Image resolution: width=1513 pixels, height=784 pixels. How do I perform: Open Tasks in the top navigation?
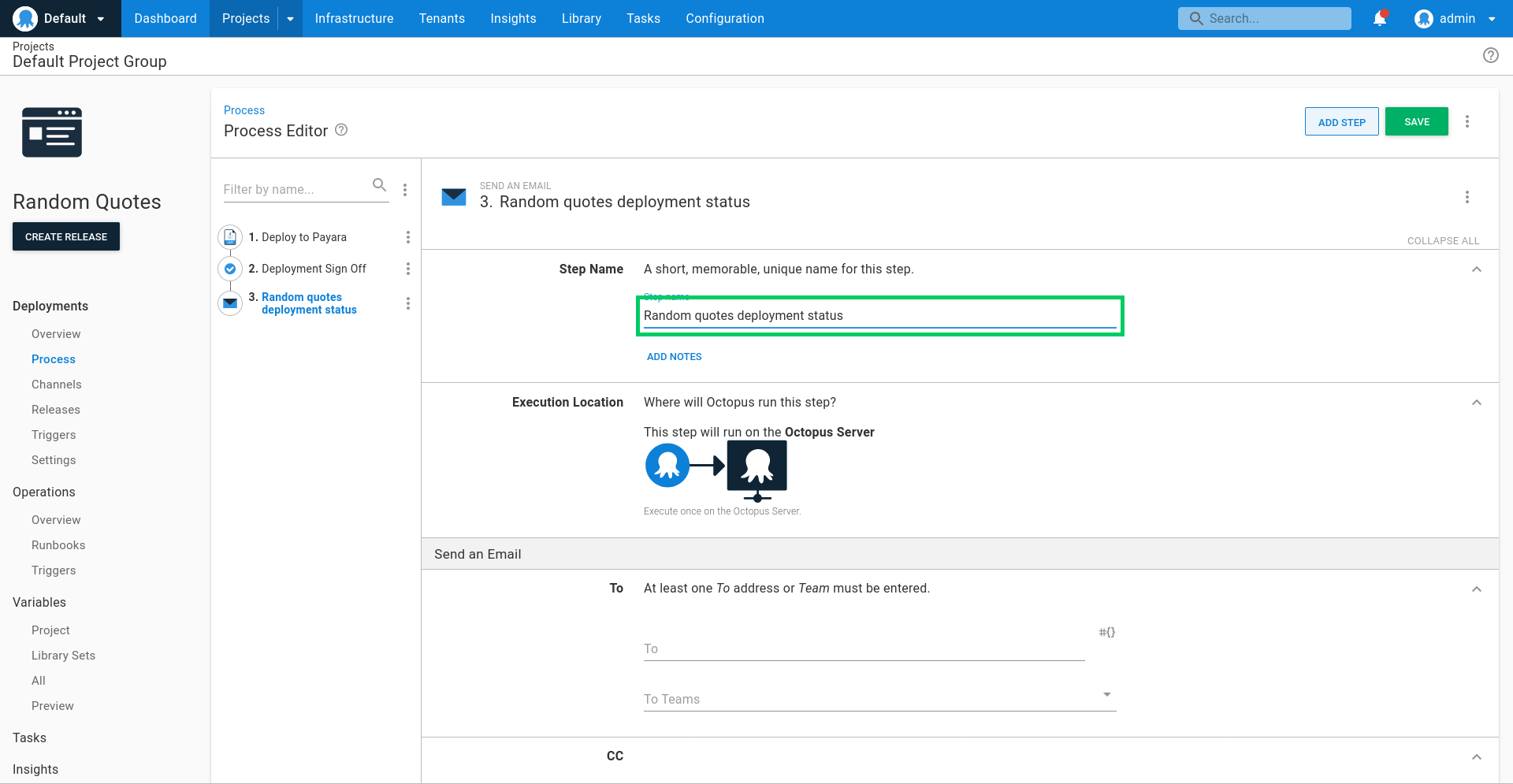(643, 18)
